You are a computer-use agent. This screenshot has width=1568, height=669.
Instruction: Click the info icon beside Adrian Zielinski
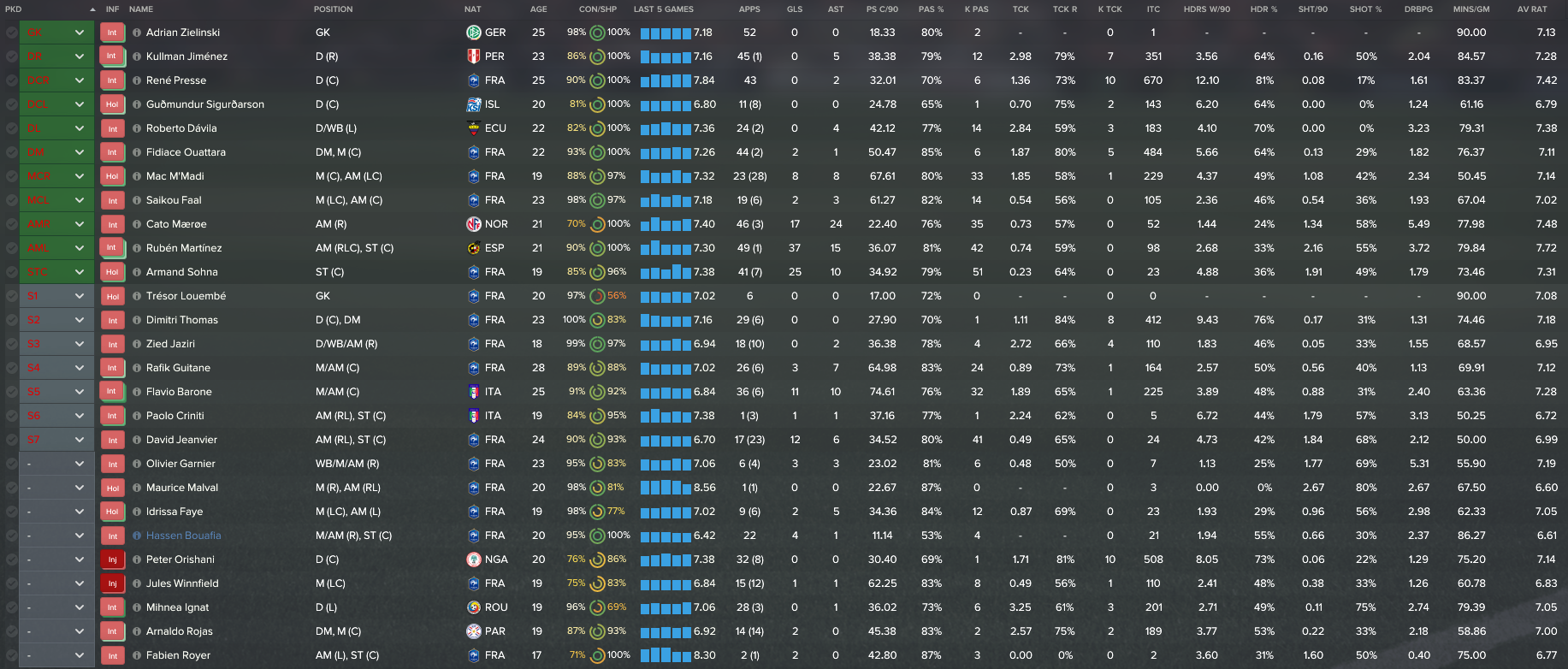coord(137,33)
